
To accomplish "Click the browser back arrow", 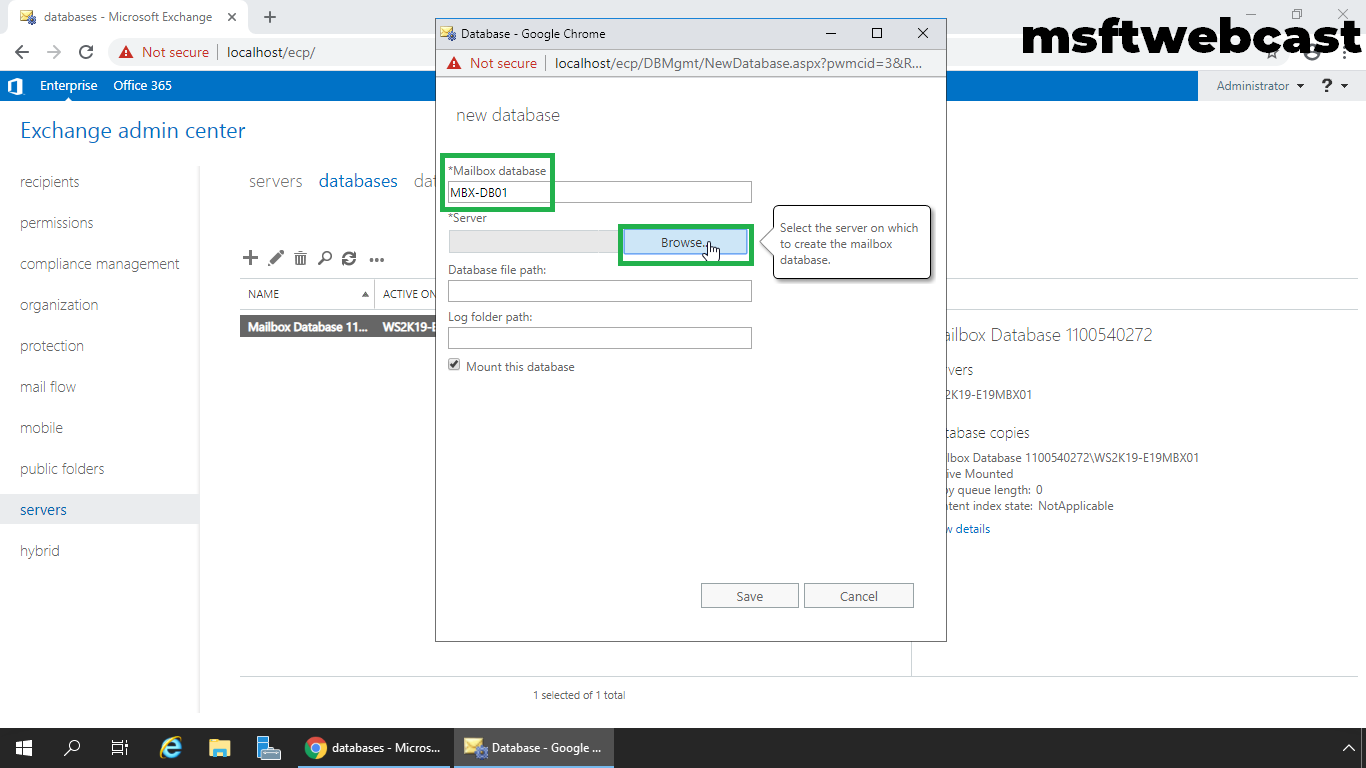I will click(x=21, y=51).
